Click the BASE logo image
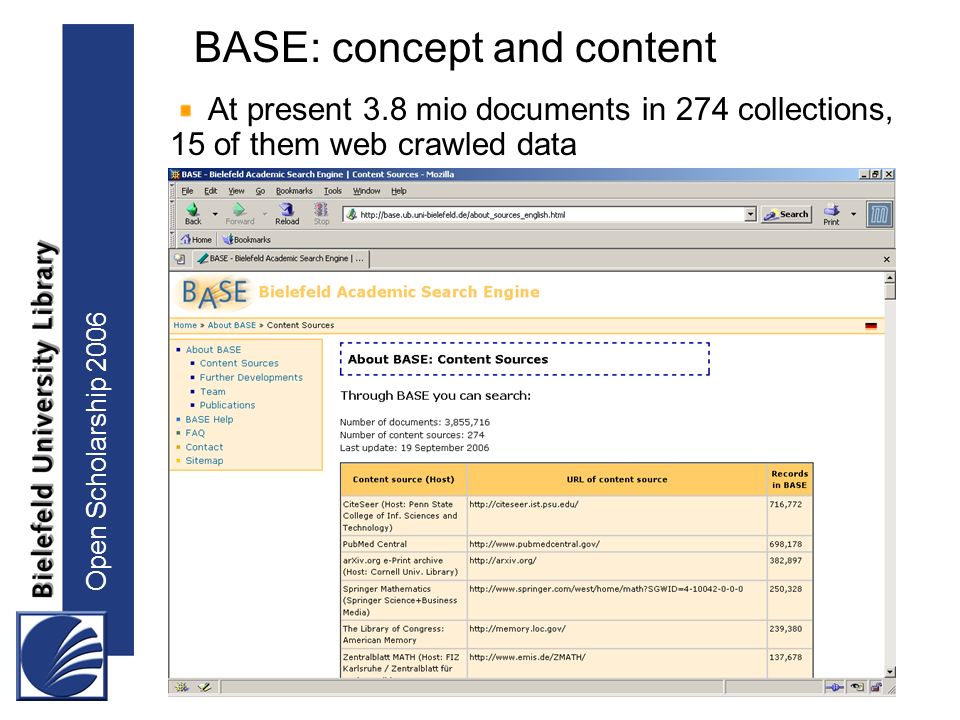This screenshot has height=720, width=960. pos(214,294)
